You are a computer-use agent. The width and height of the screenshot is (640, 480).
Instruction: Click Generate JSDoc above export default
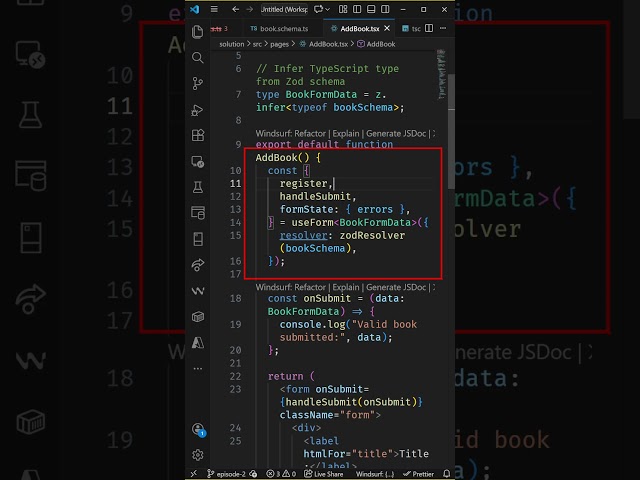pos(396,133)
